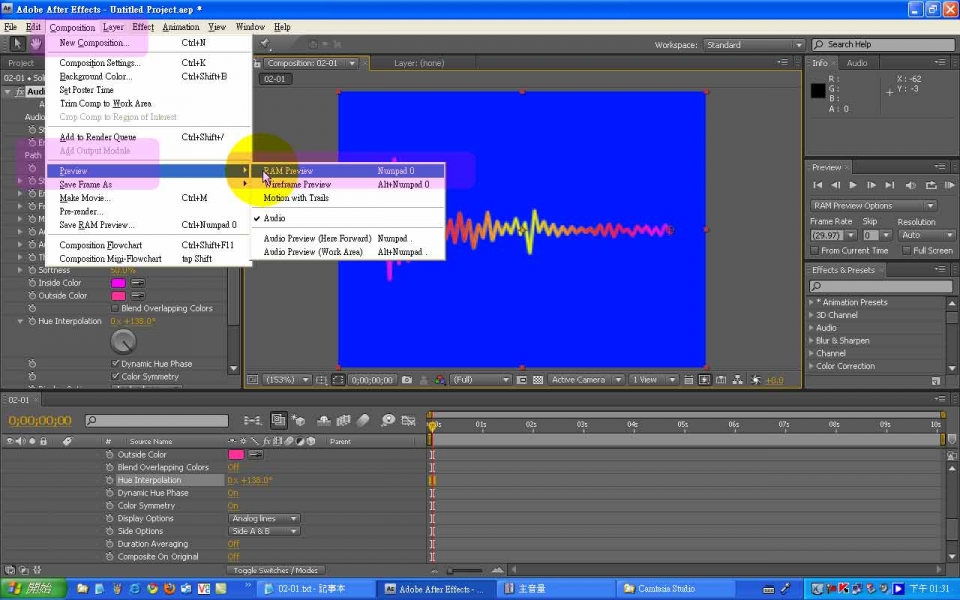Uncheck the Dynamic Hue Phase checkbox
The height and width of the screenshot is (600, 960).
115,364
